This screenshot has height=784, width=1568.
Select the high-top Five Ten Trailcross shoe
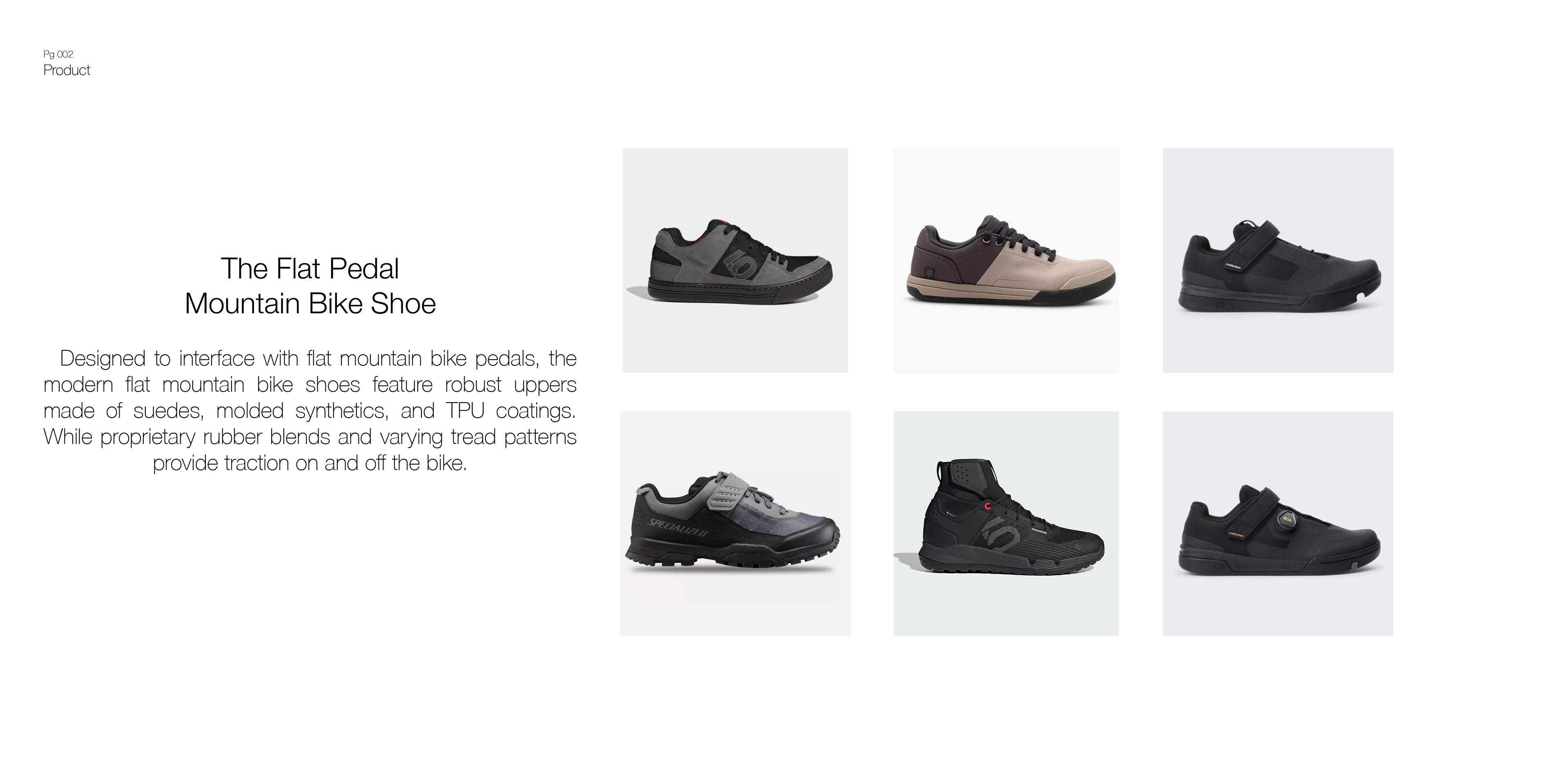pos(1006,523)
